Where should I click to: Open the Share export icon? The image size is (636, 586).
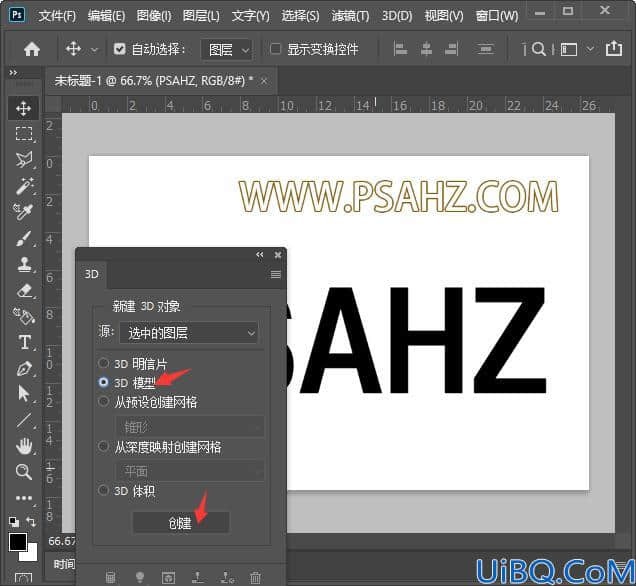pyautogui.click(x=614, y=48)
